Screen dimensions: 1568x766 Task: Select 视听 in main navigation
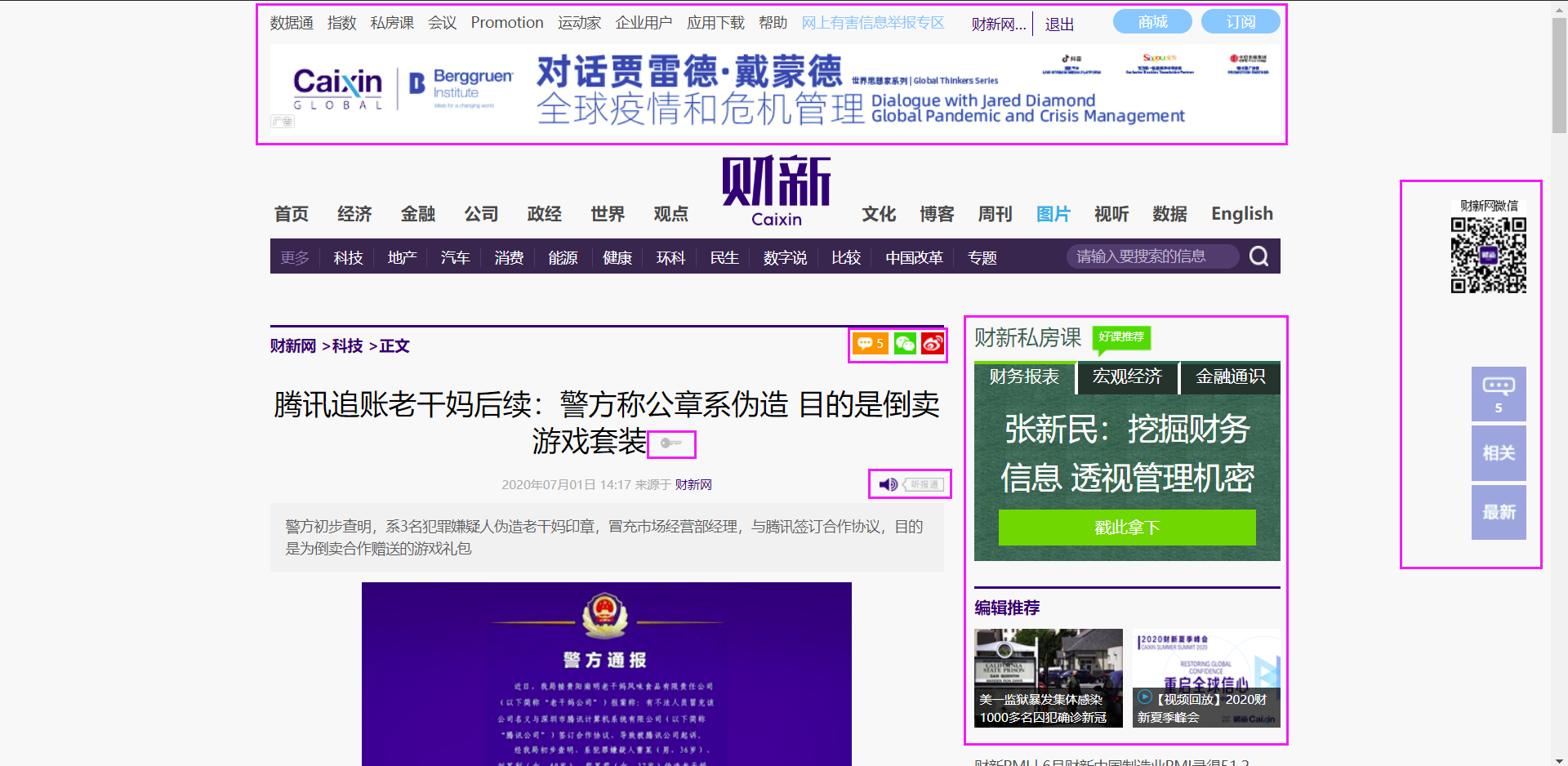pos(1111,214)
